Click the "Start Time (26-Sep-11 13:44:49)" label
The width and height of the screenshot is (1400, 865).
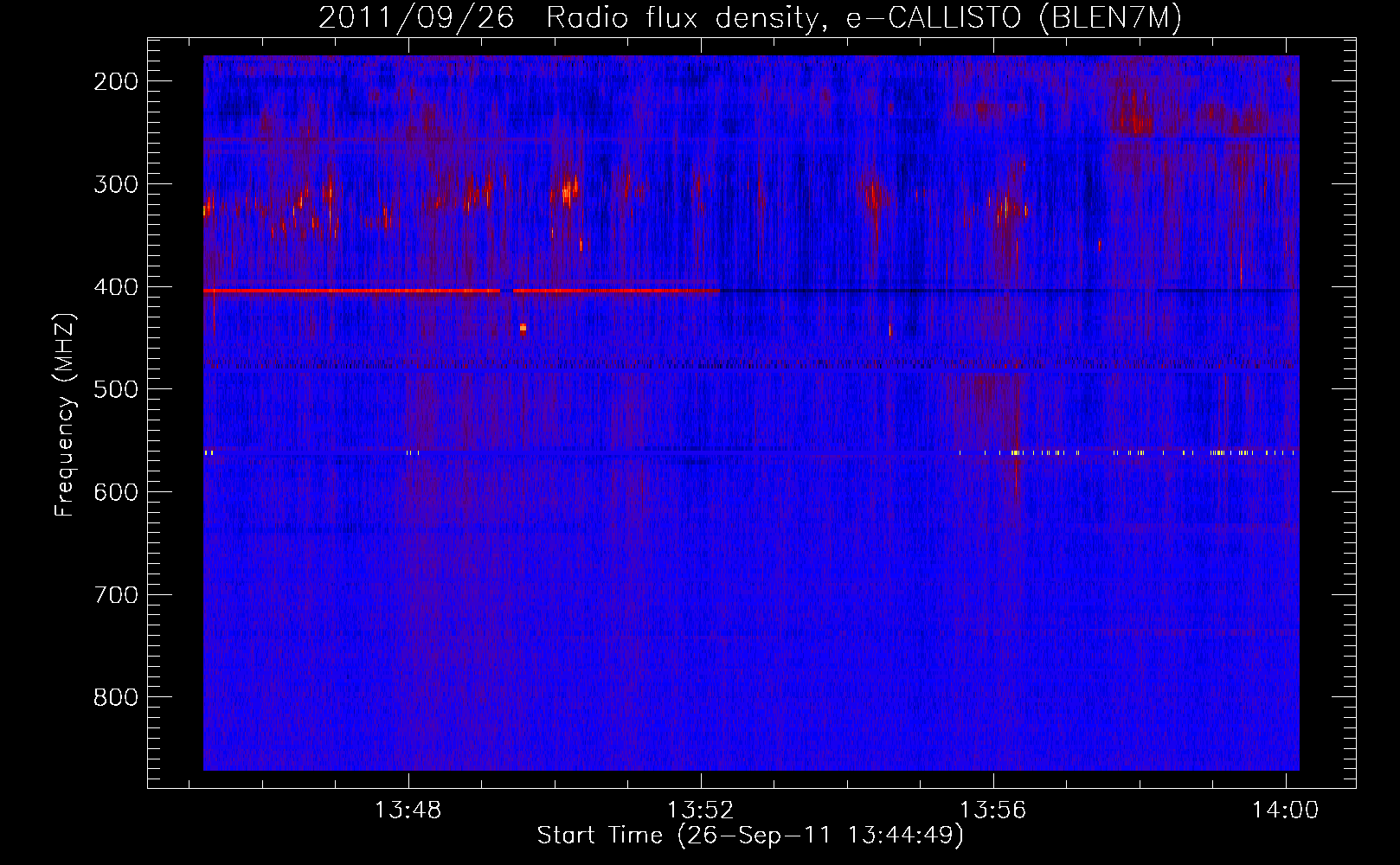750,836
